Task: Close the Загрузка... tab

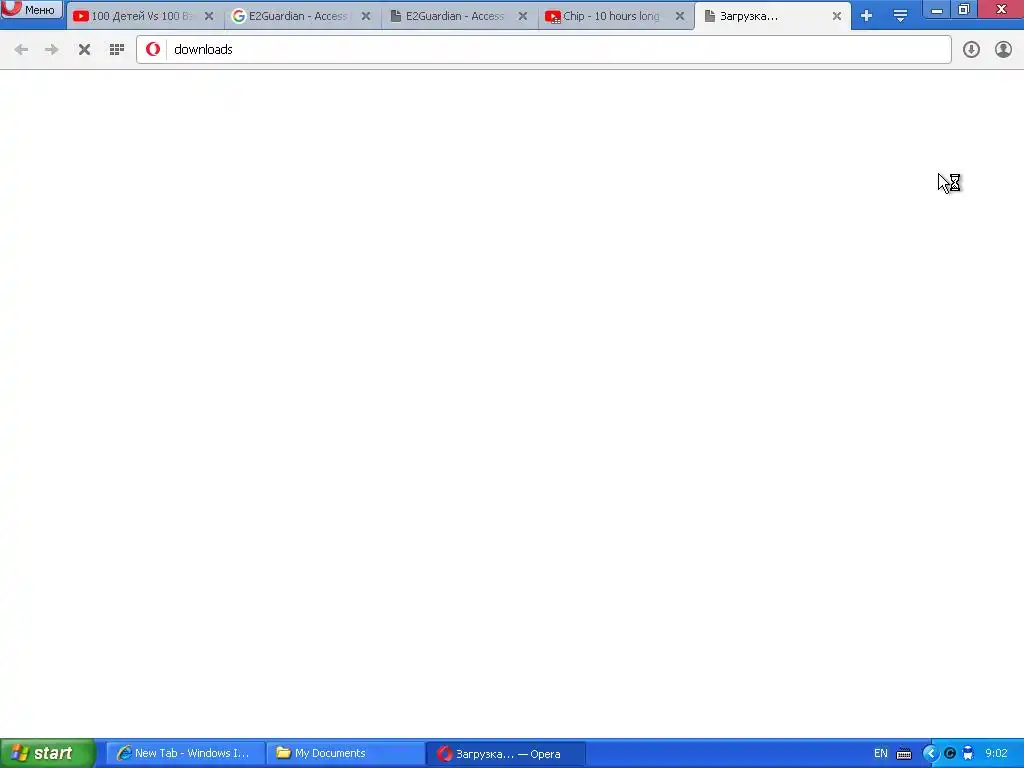Action: pyautogui.click(x=837, y=16)
